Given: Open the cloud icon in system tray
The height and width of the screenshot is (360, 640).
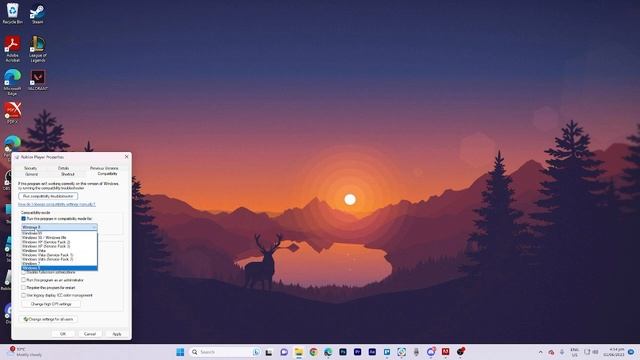Looking at the screenshot, I should (x=551, y=352).
